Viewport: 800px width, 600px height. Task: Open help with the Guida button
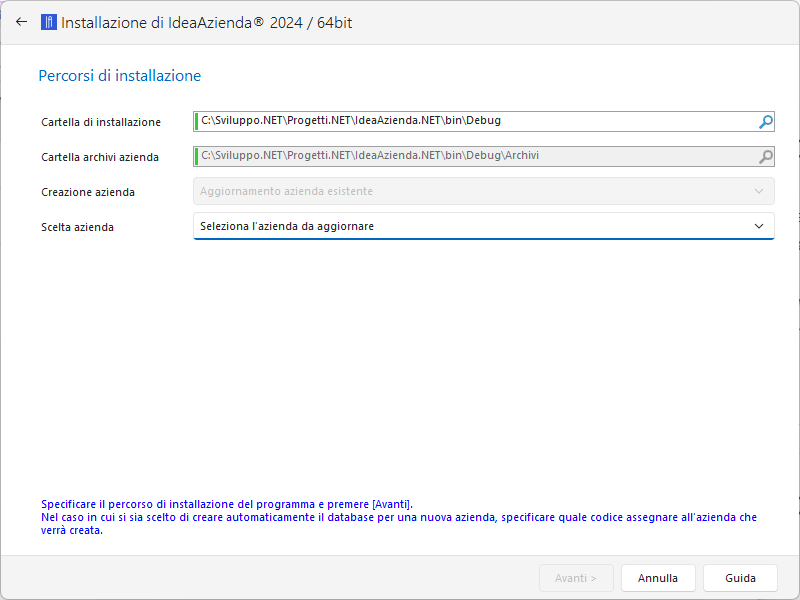pos(740,578)
